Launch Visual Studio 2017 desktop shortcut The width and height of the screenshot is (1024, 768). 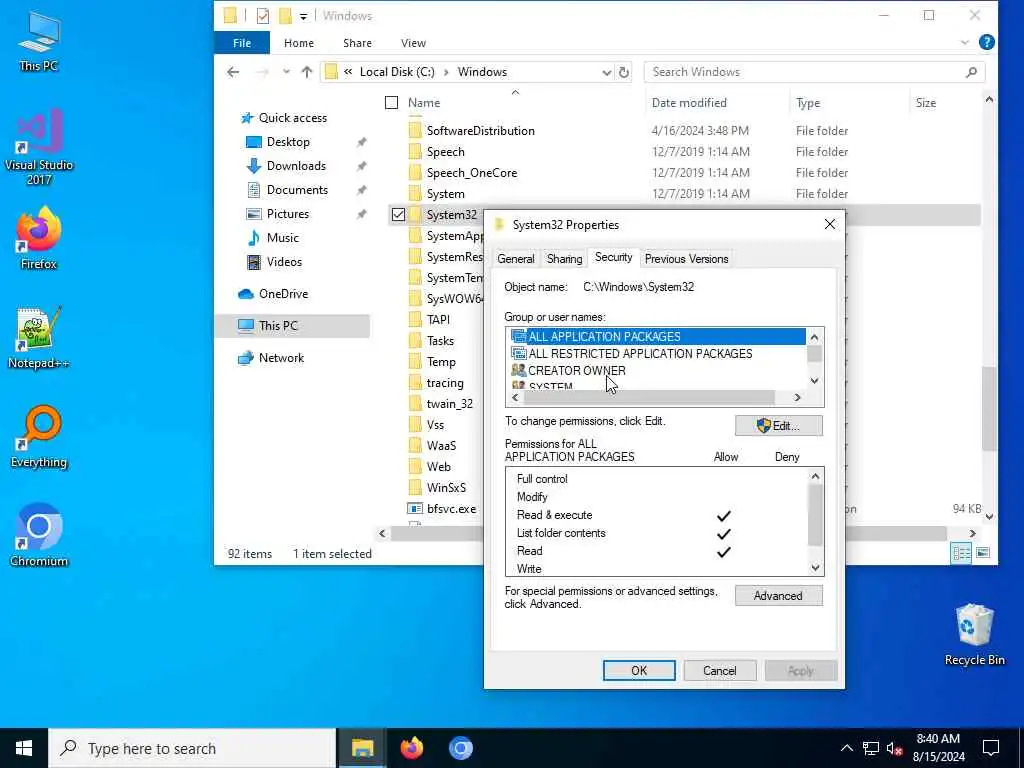pos(39,146)
